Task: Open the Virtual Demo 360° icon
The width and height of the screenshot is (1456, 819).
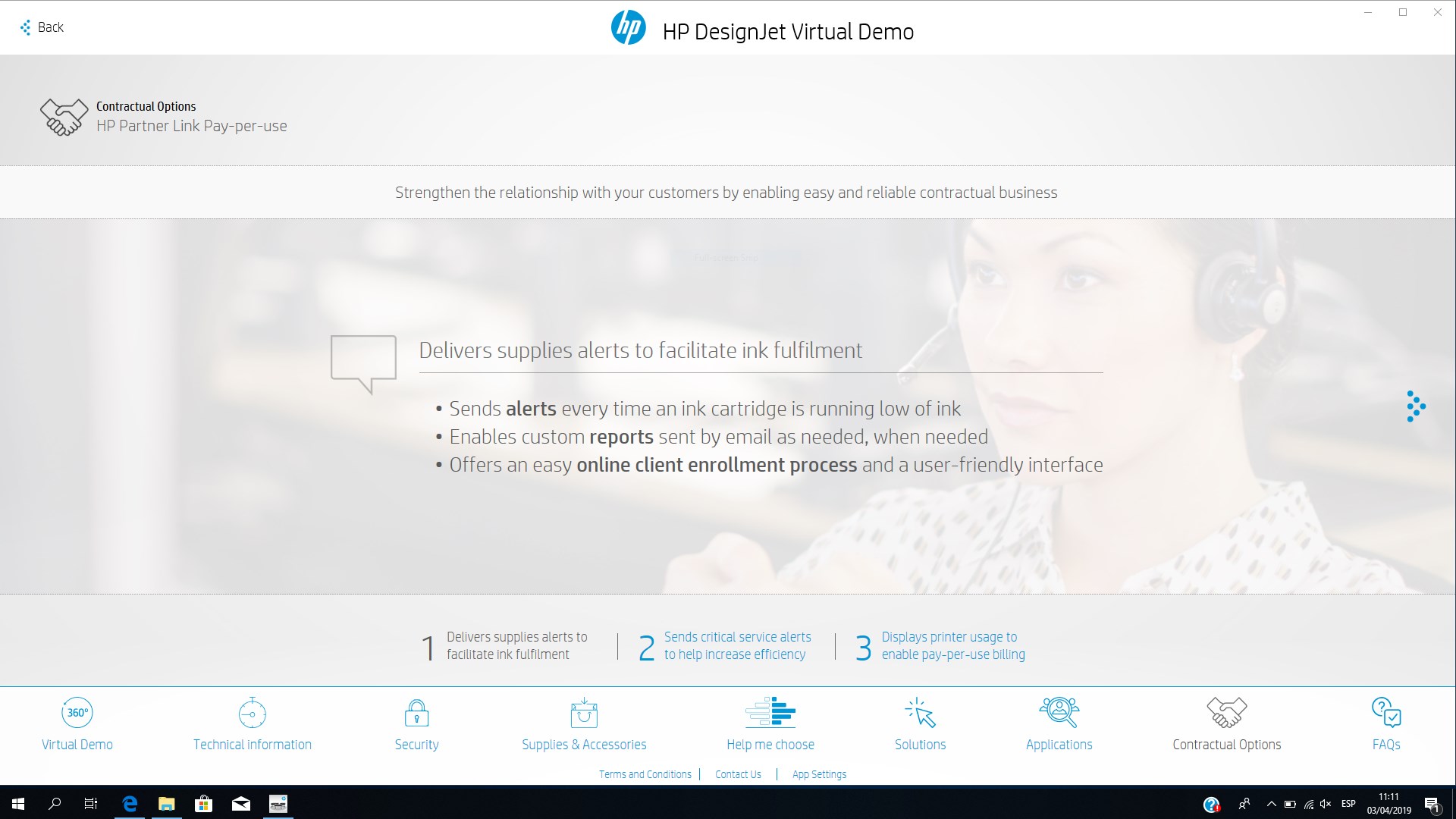Action: [x=77, y=713]
